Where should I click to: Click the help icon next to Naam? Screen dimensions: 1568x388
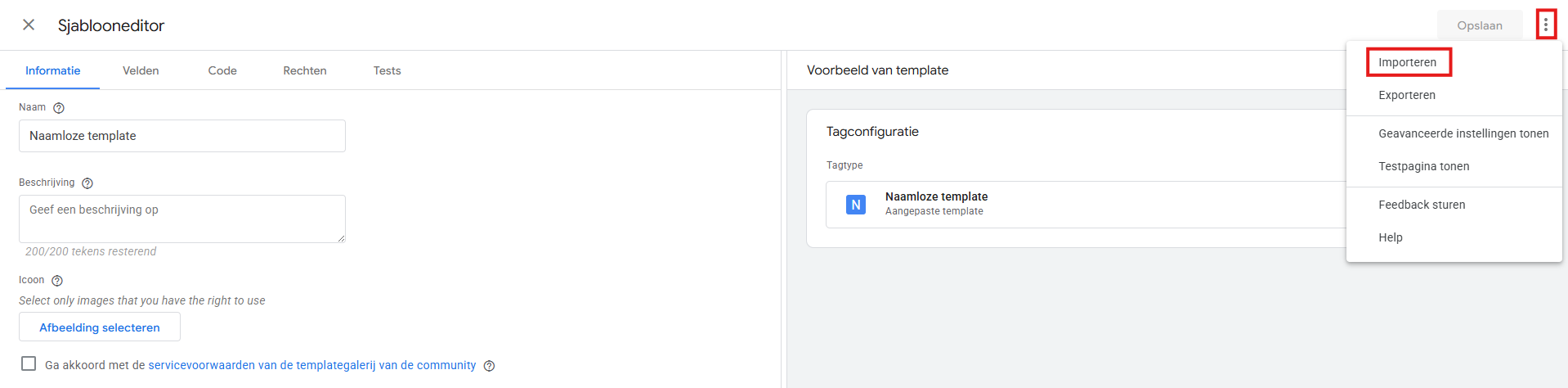[59, 108]
